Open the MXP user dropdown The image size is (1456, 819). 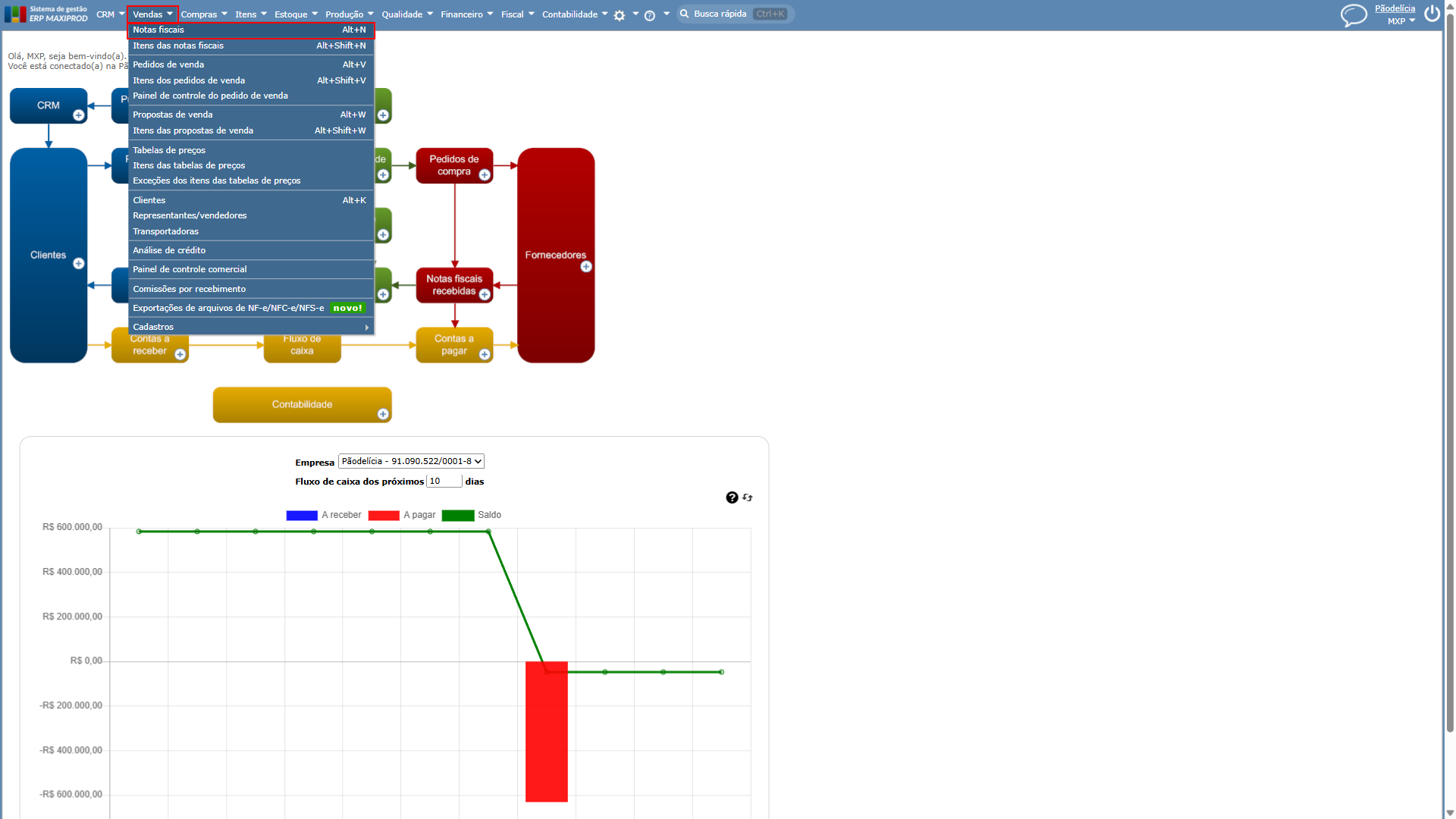click(1401, 21)
